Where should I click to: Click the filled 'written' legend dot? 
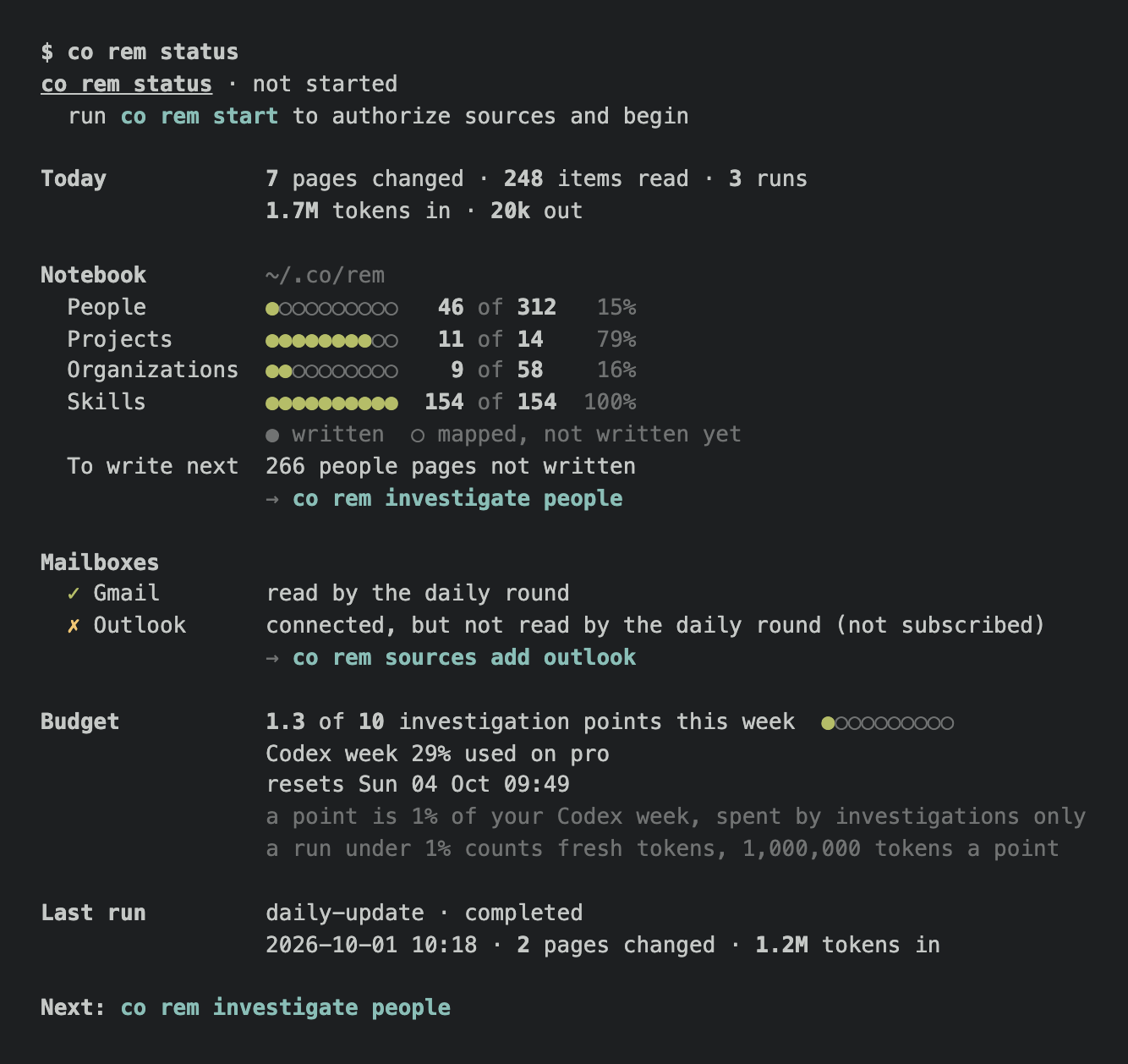click(272, 436)
